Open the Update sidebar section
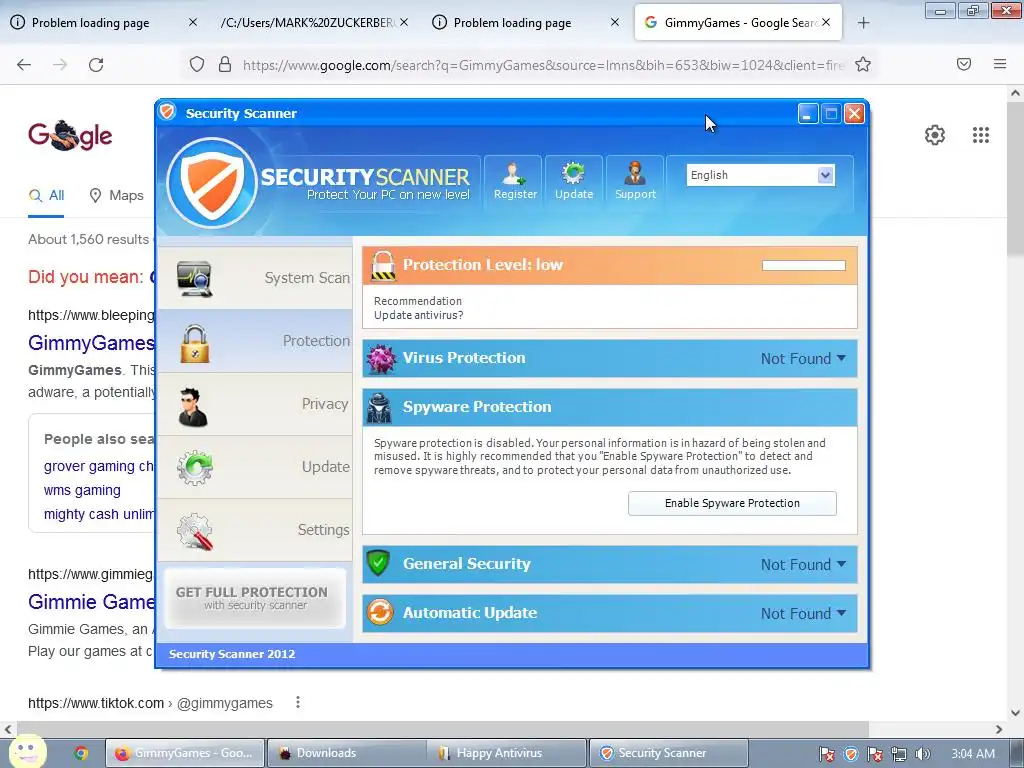 pos(255,467)
